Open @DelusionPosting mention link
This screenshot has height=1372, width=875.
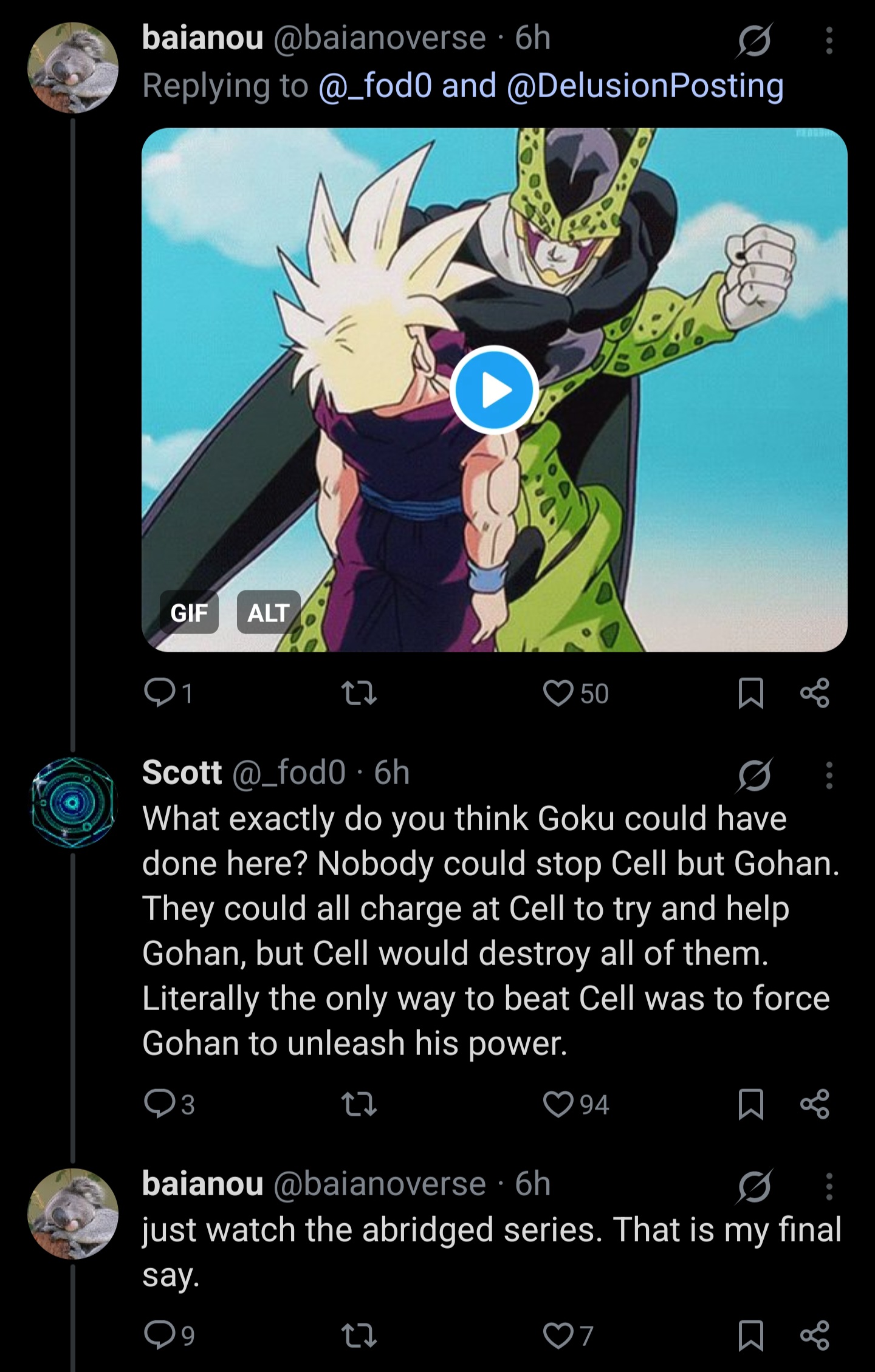tap(645, 85)
